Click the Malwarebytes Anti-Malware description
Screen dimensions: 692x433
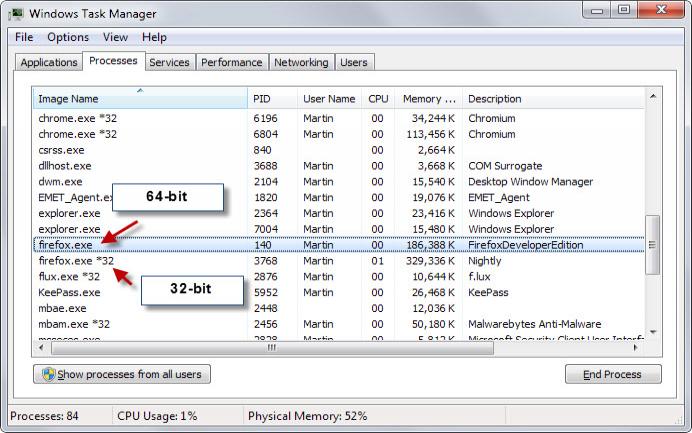[x=534, y=324]
